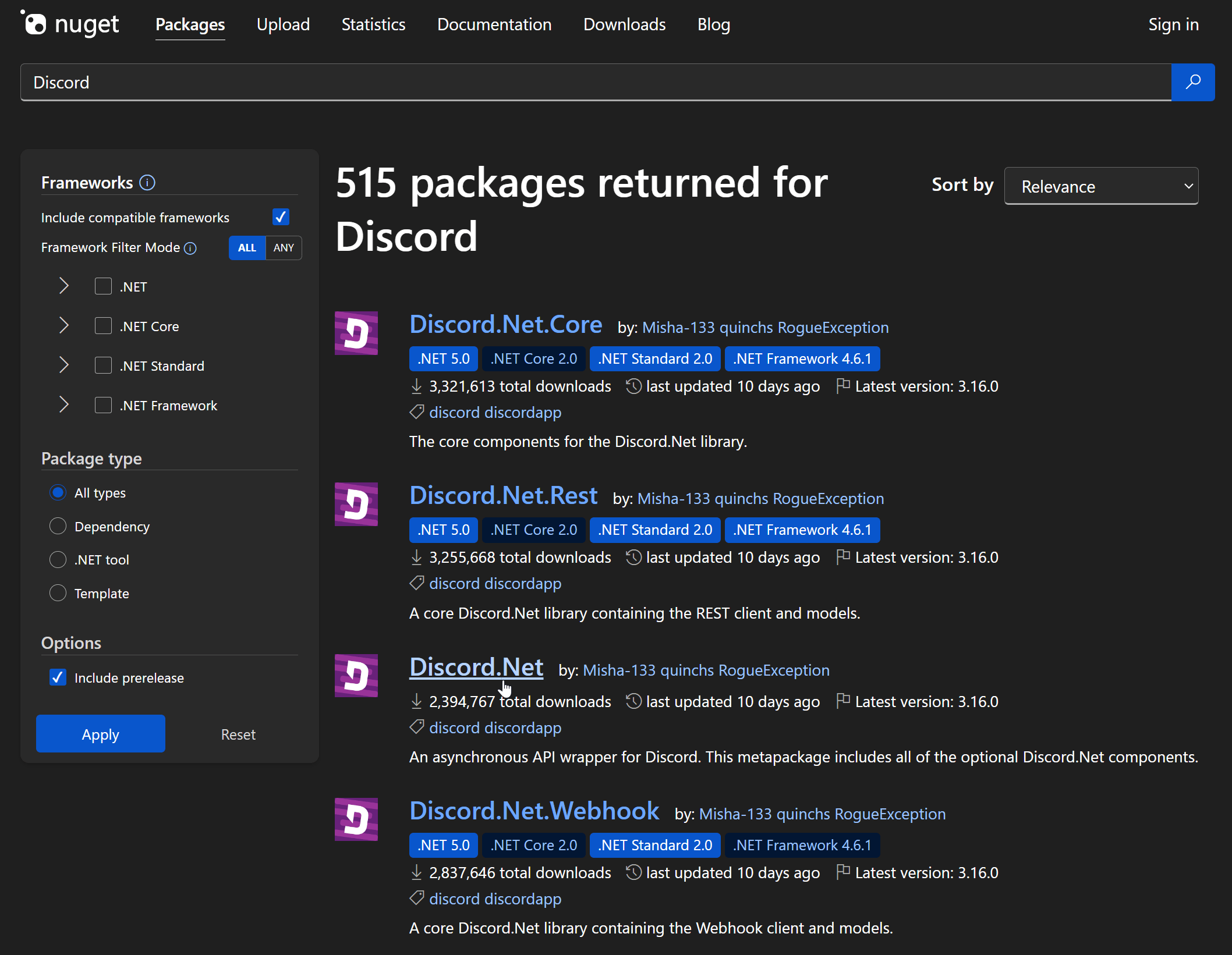The width and height of the screenshot is (1232, 955).
Task: Open the Discord.Net.Core package link
Action: [505, 324]
